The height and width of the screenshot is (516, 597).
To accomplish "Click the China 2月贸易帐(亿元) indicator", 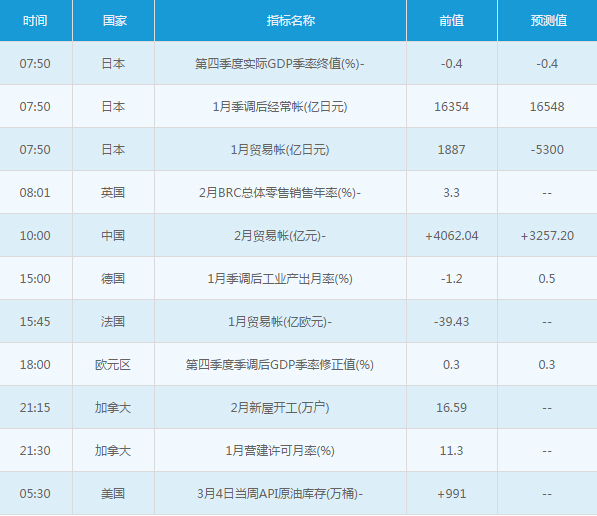I will click(x=280, y=236).
